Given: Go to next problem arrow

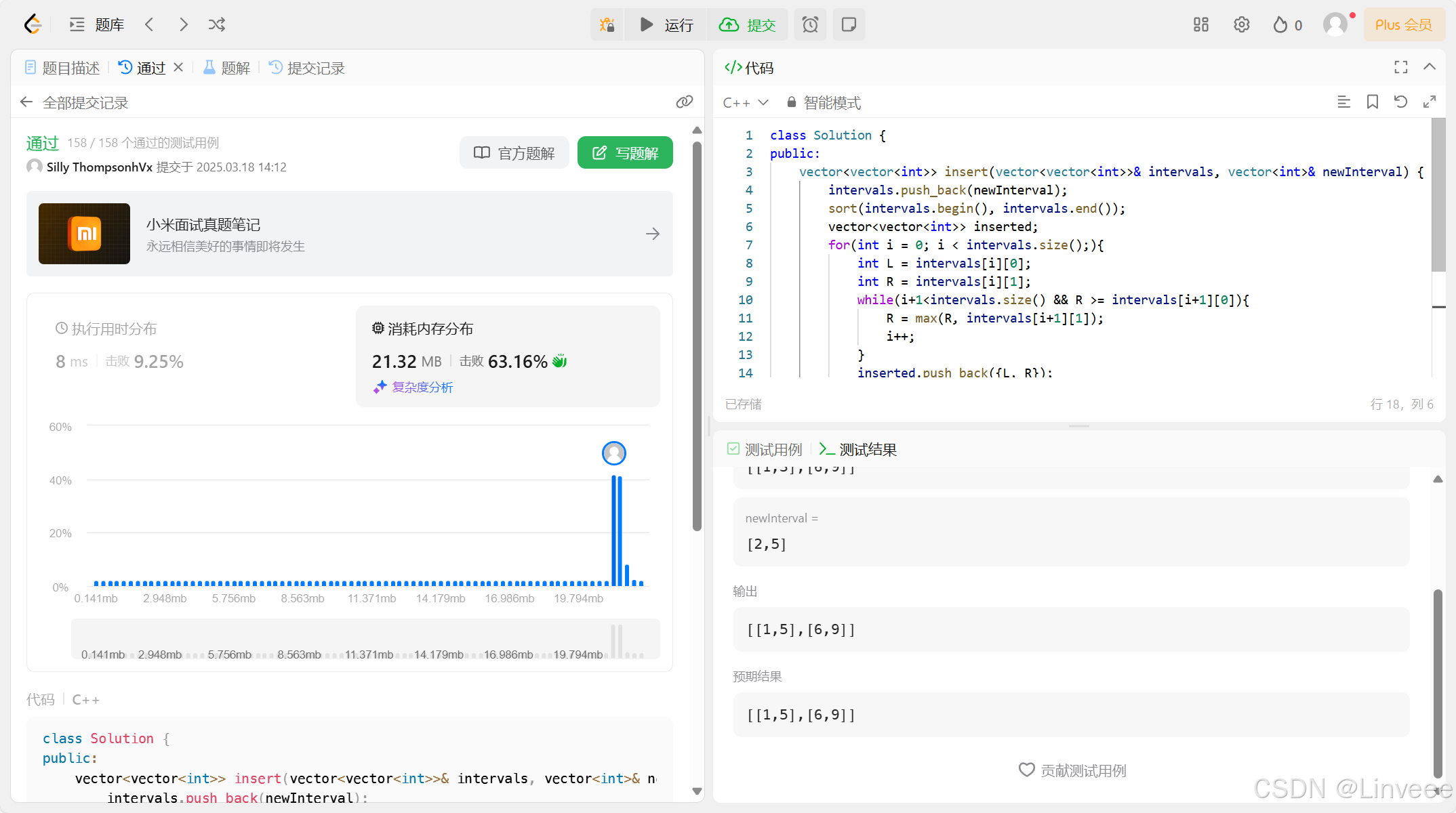Looking at the screenshot, I should [x=184, y=25].
